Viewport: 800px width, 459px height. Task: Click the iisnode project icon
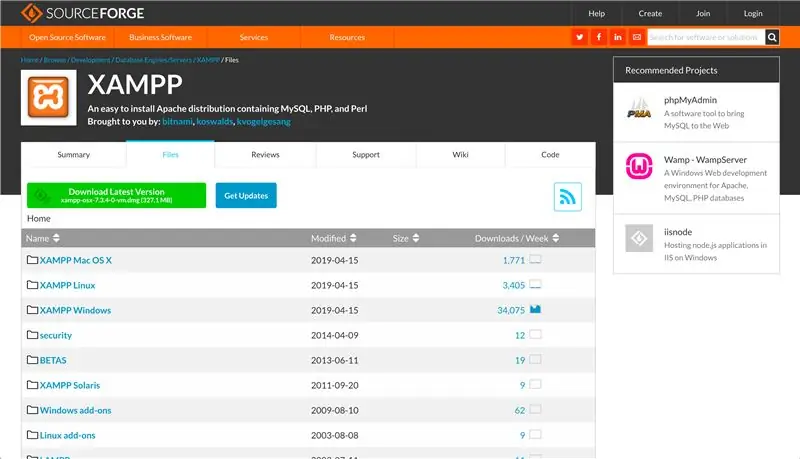click(639, 238)
